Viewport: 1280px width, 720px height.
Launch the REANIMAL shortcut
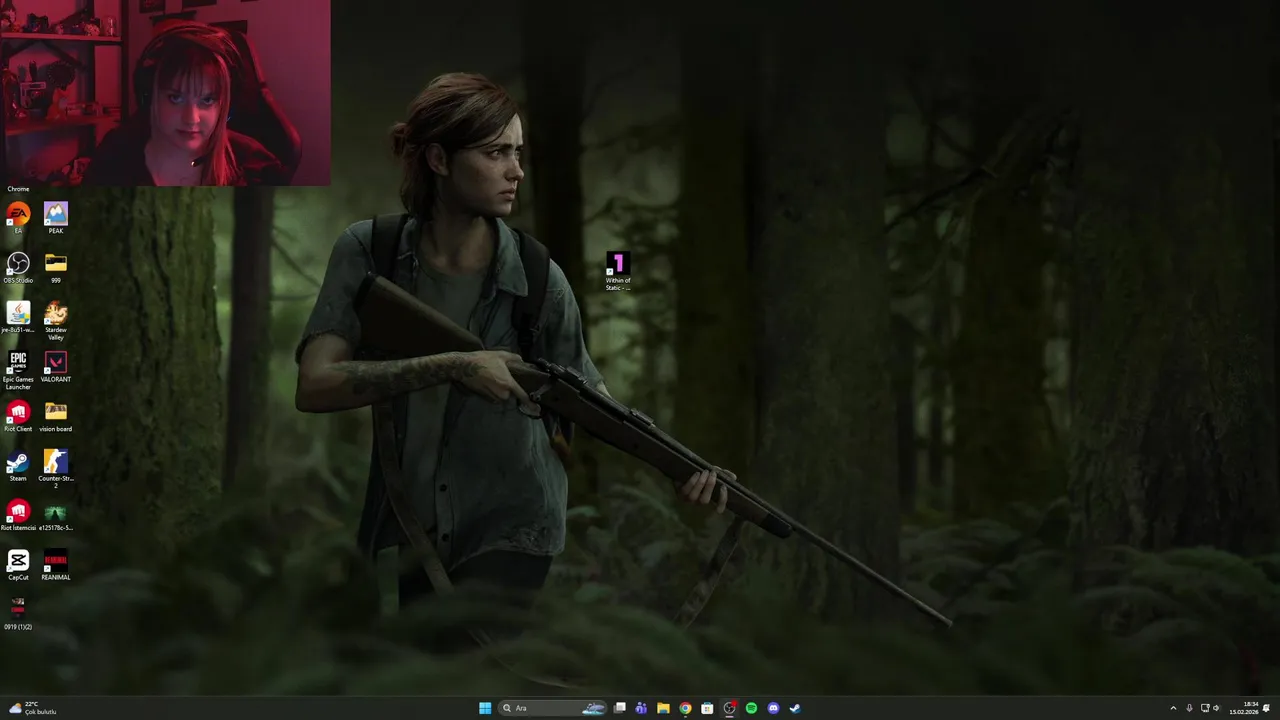pyautogui.click(x=56, y=564)
